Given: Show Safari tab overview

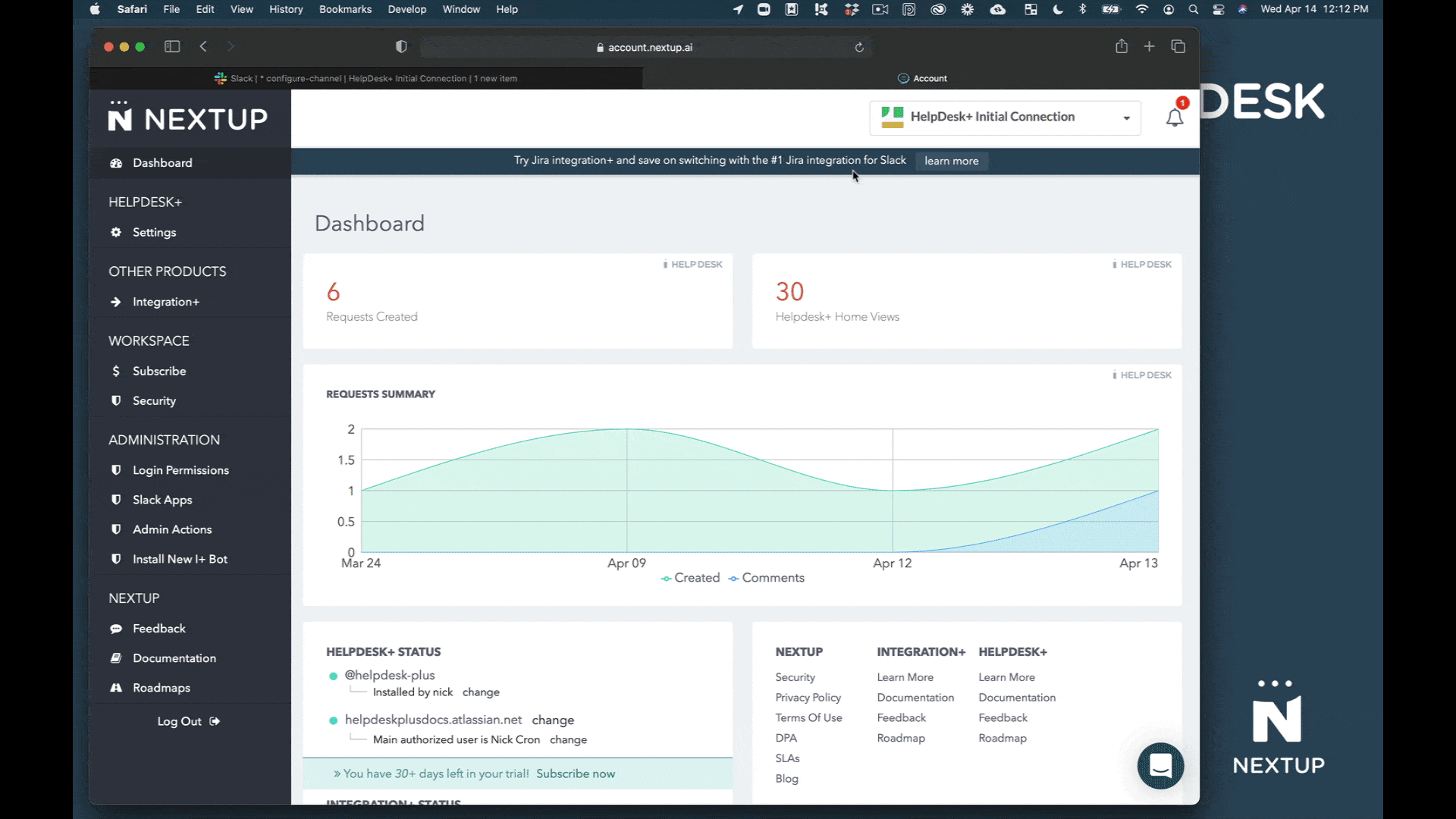Looking at the screenshot, I should 1178,46.
